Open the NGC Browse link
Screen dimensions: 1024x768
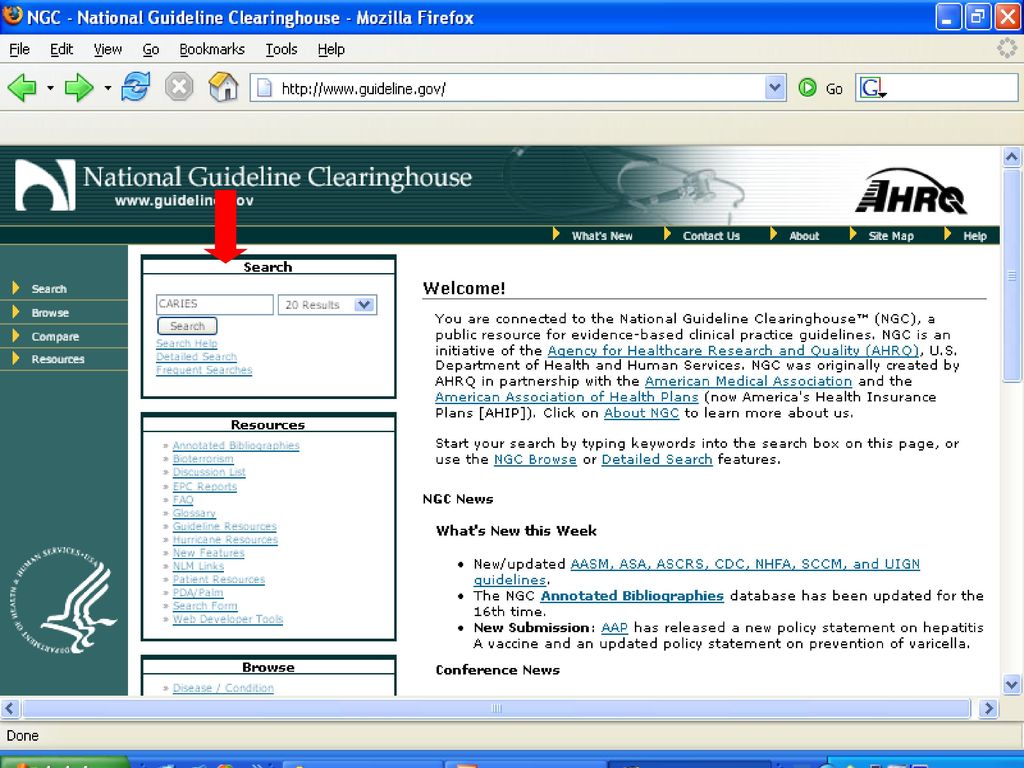click(535, 459)
